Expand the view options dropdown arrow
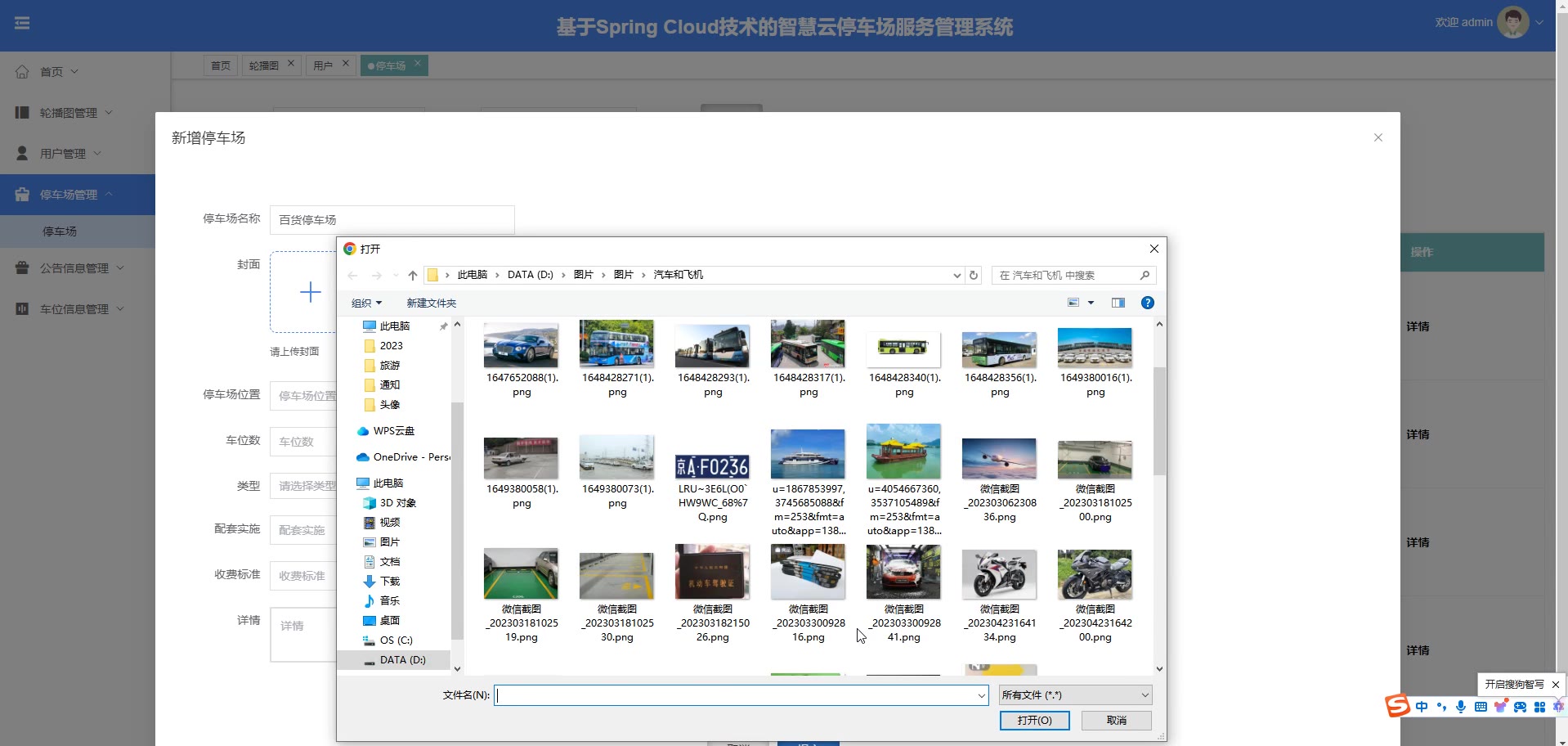This screenshot has width=1568, height=746. coord(1091,303)
